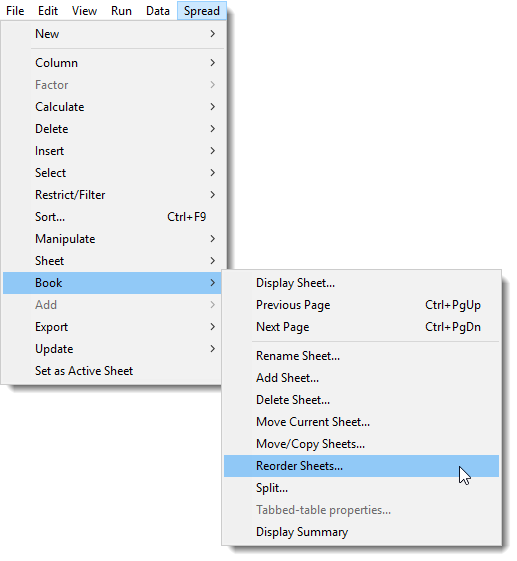Select Reorder Sheets... item

point(361,466)
